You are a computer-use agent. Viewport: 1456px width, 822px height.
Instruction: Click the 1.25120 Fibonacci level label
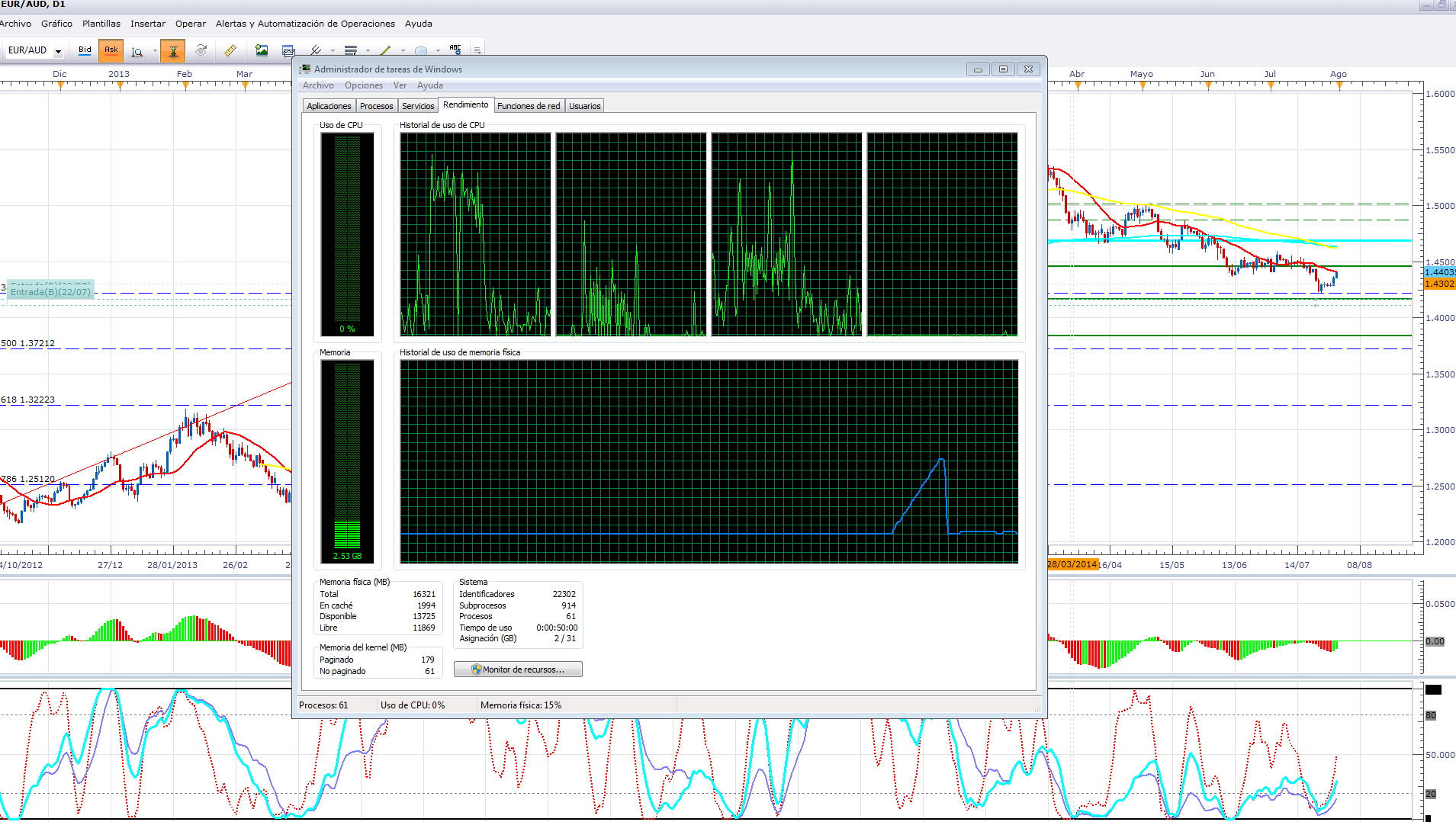pos(28,479)
